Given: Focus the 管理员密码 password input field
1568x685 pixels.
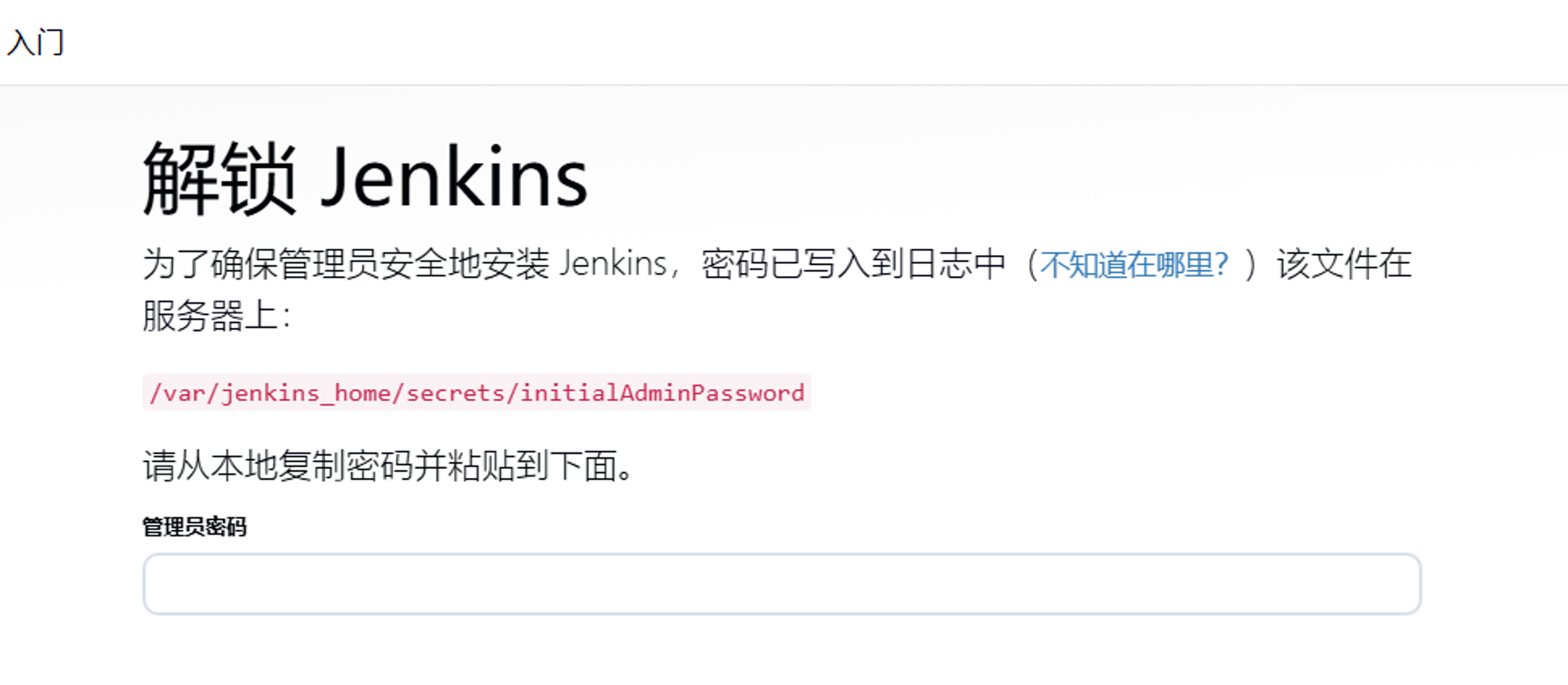Looking at the screenshot, I should tap(782, 583).
